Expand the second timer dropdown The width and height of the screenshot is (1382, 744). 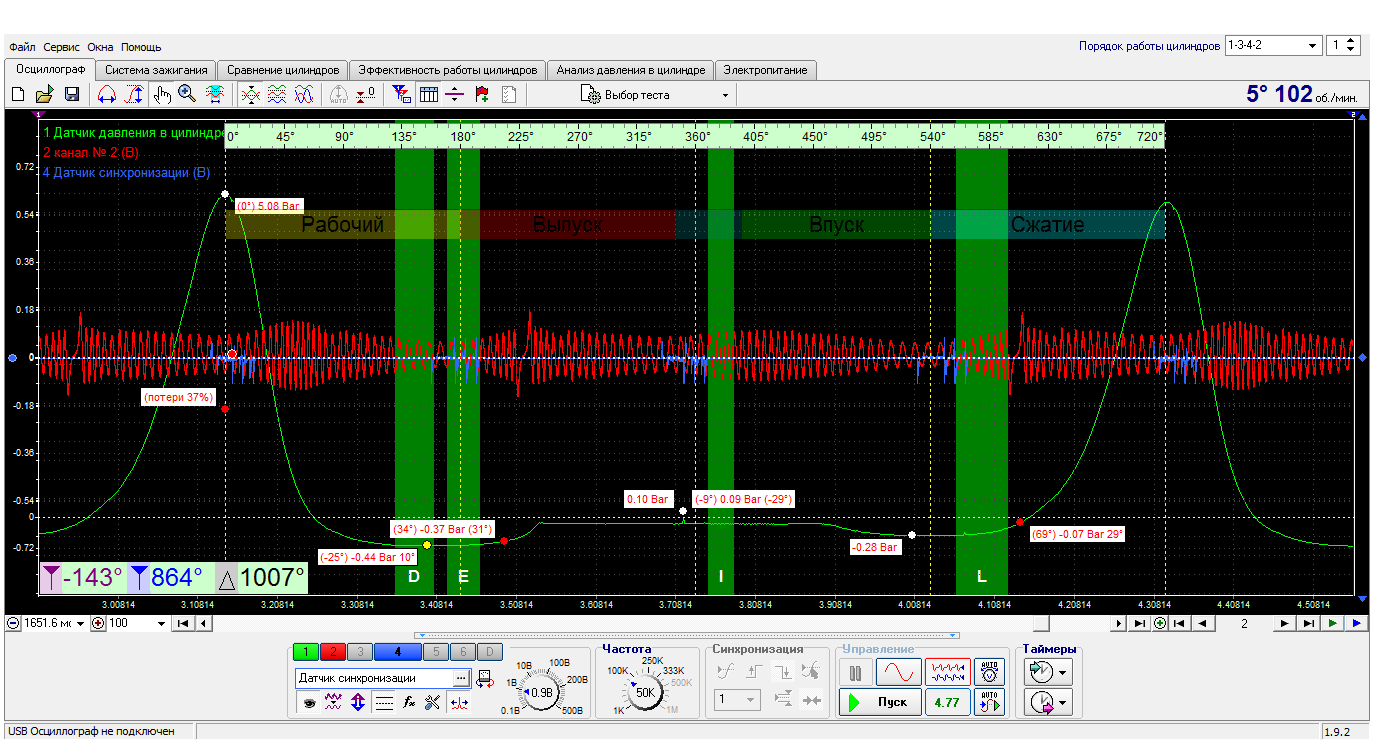1062,703
